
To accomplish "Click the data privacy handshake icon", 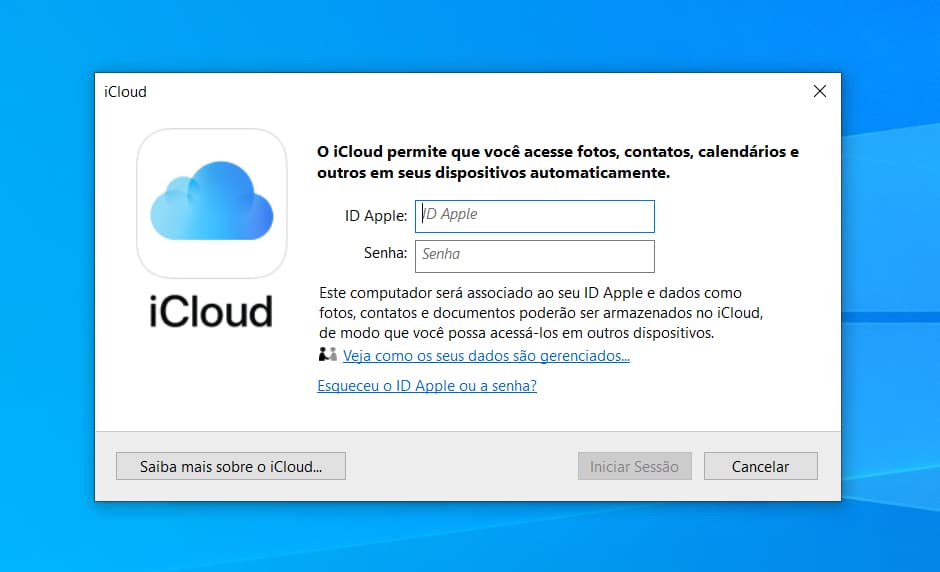I will [x=327, y=354].
